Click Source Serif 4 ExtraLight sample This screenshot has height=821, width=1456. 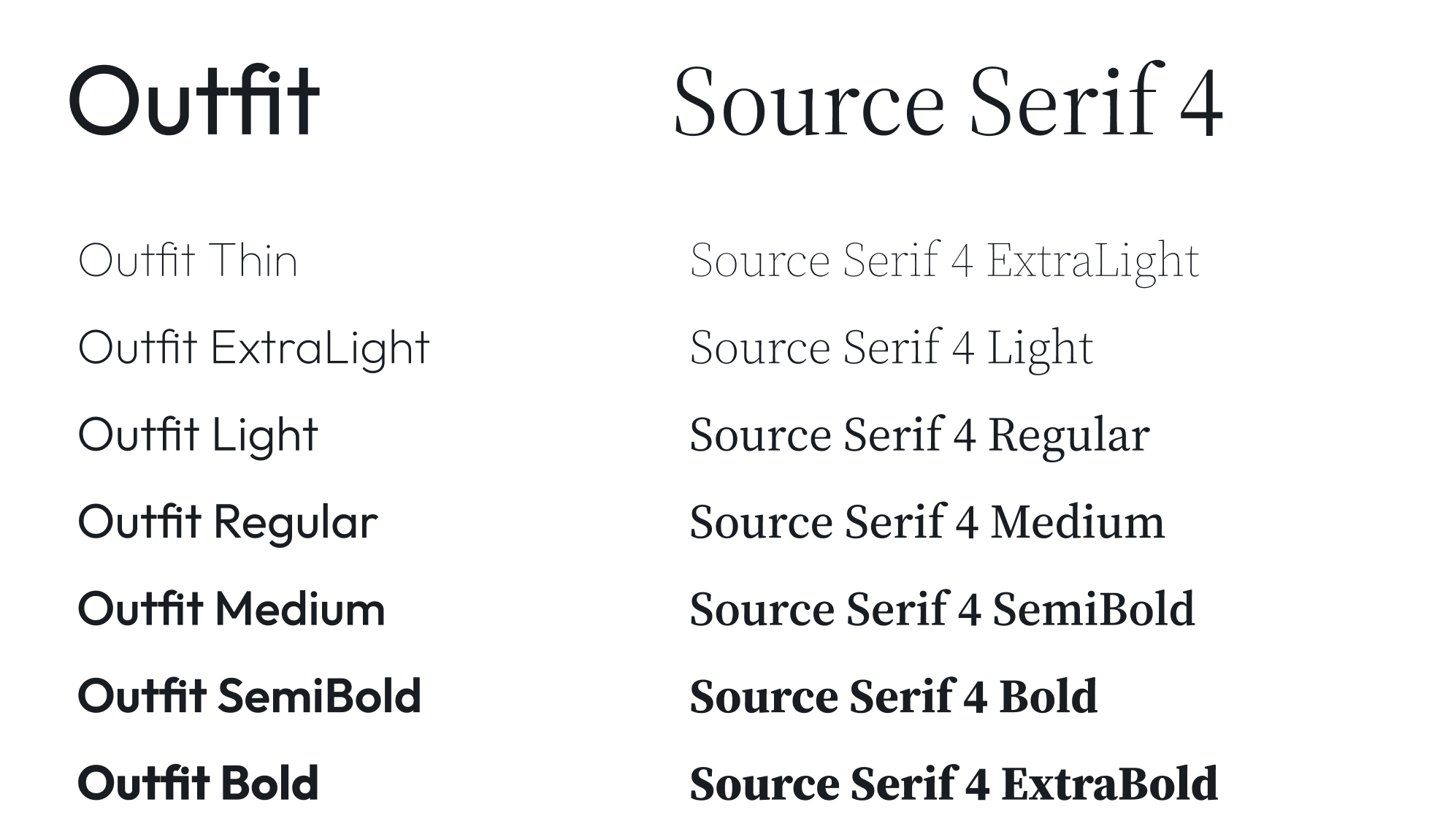pos(944,262)
